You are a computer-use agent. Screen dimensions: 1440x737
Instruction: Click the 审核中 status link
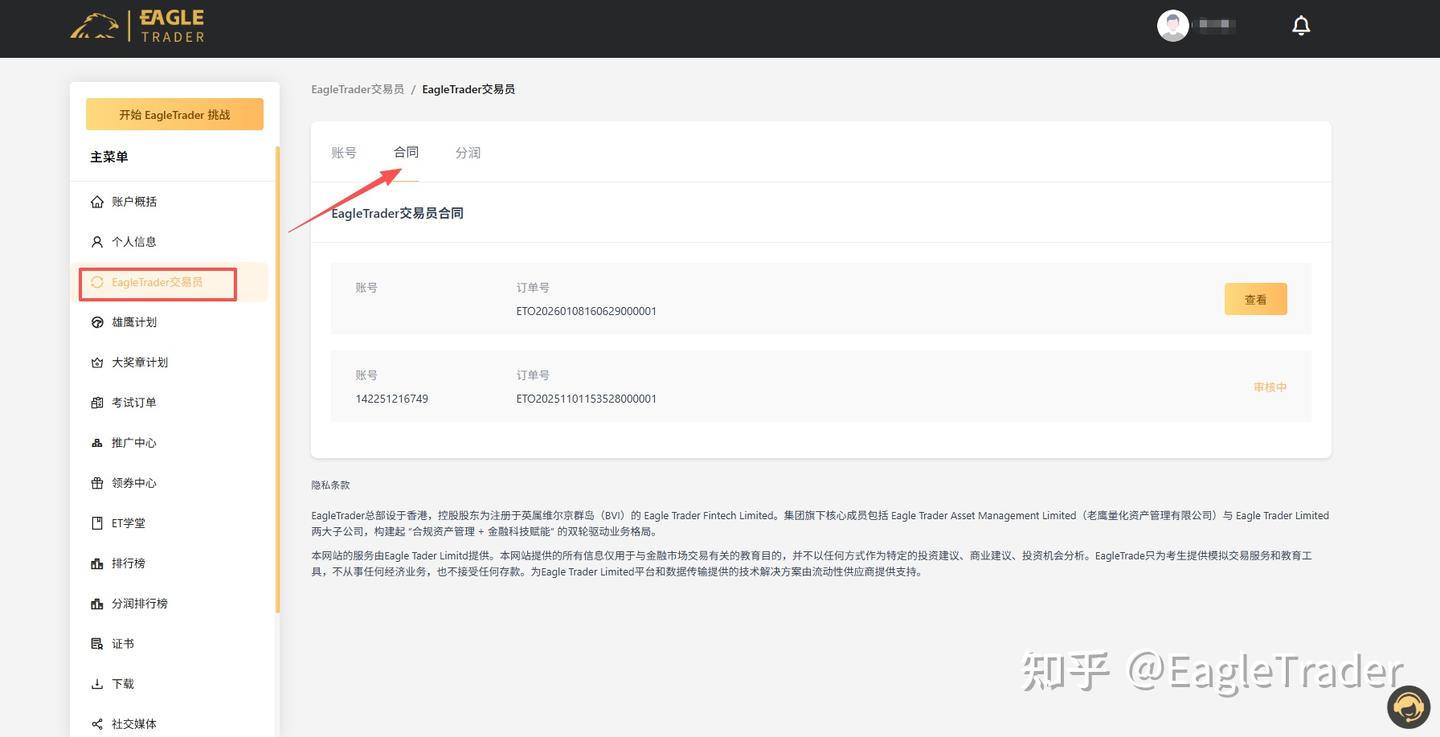(x=1268, y=386)
